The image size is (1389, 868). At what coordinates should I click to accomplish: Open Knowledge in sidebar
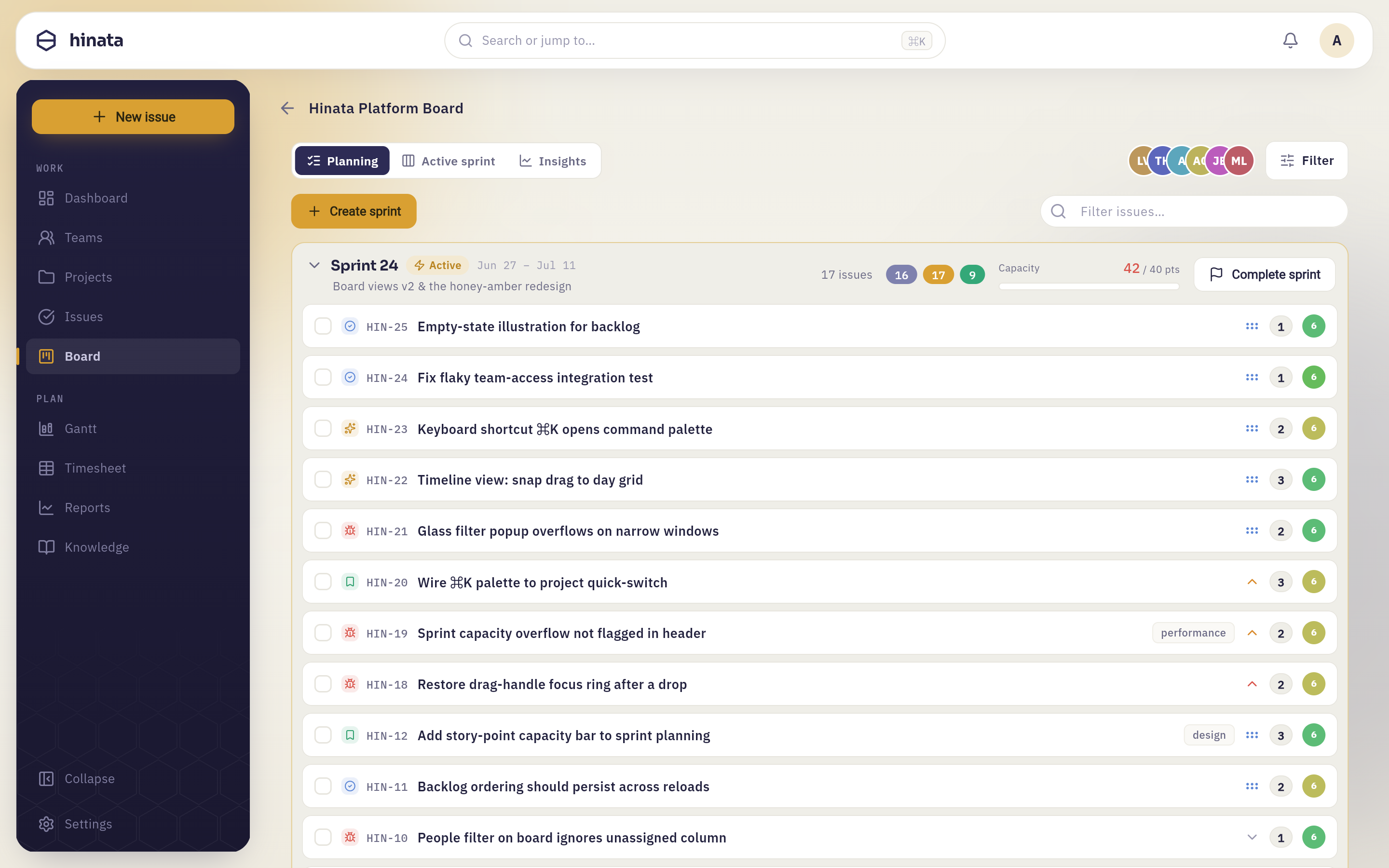click(133, 547)
